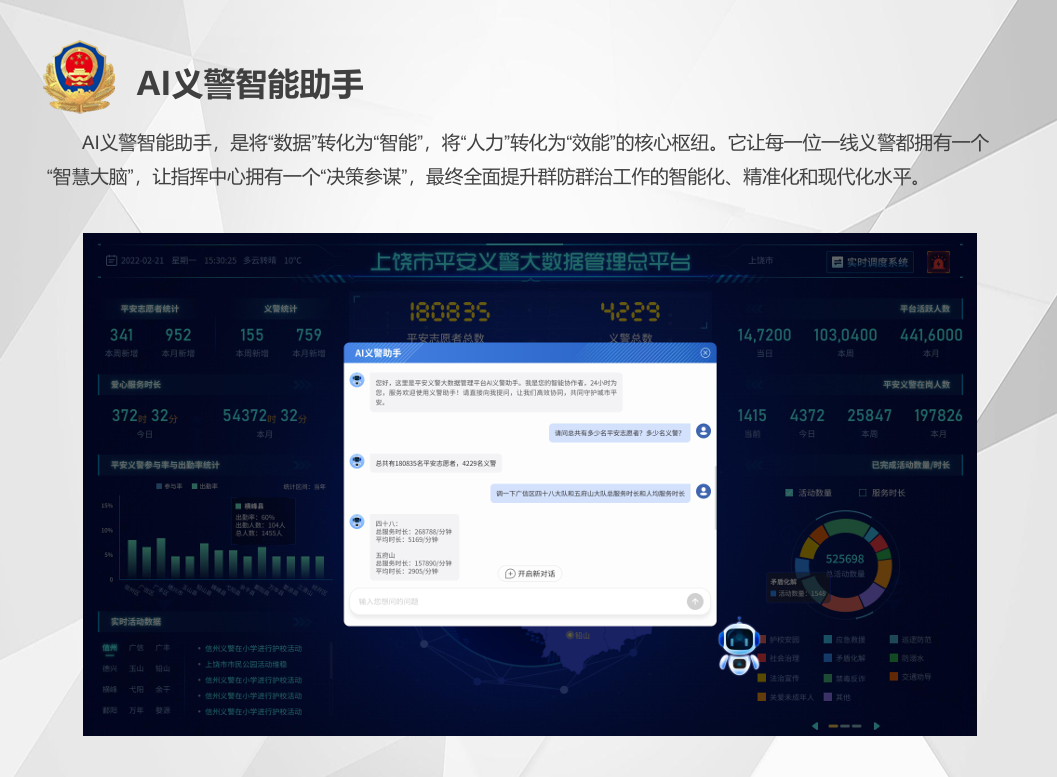Select the 信州 district tab
The image size is (1057, 777).
pos(109,648)
